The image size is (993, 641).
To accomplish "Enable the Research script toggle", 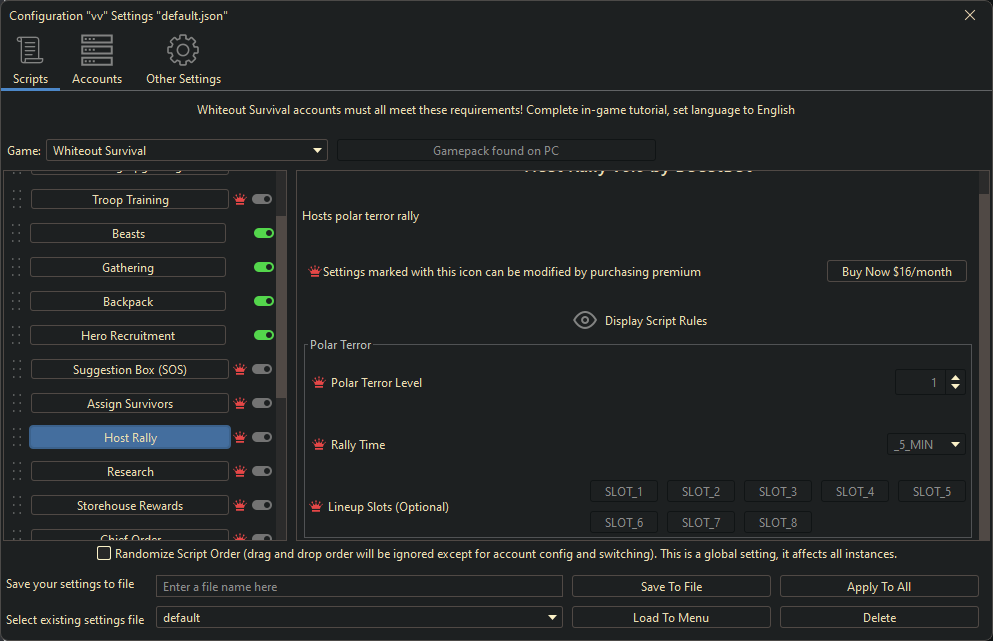I will coord(262,471).
